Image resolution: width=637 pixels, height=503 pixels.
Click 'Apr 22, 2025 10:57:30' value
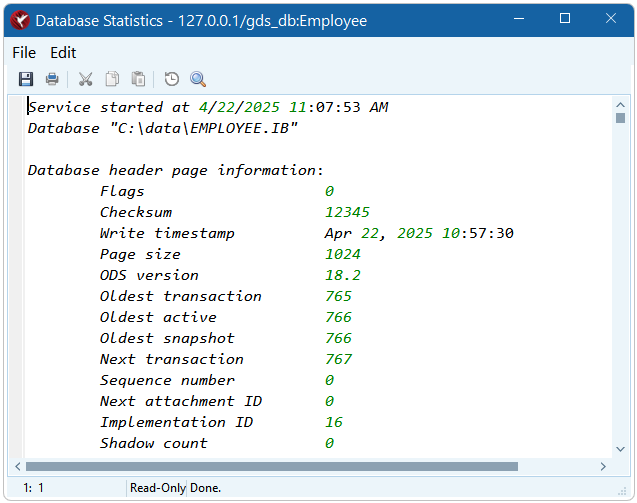(x=419, y=234)
